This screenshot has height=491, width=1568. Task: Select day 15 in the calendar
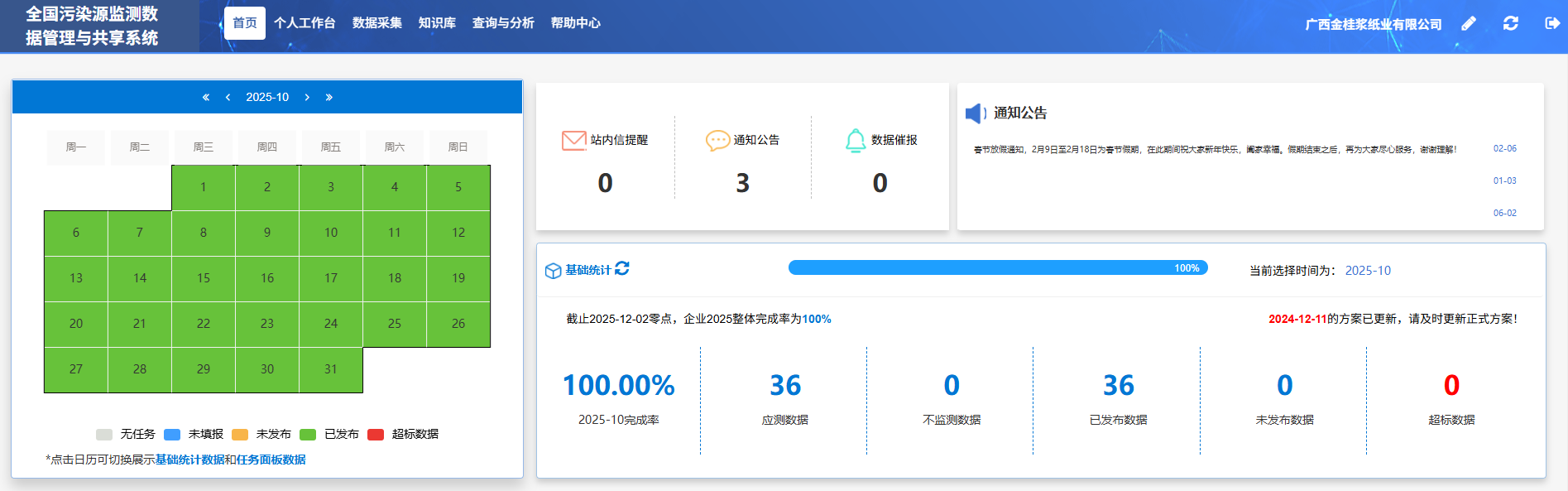[204, 278]
